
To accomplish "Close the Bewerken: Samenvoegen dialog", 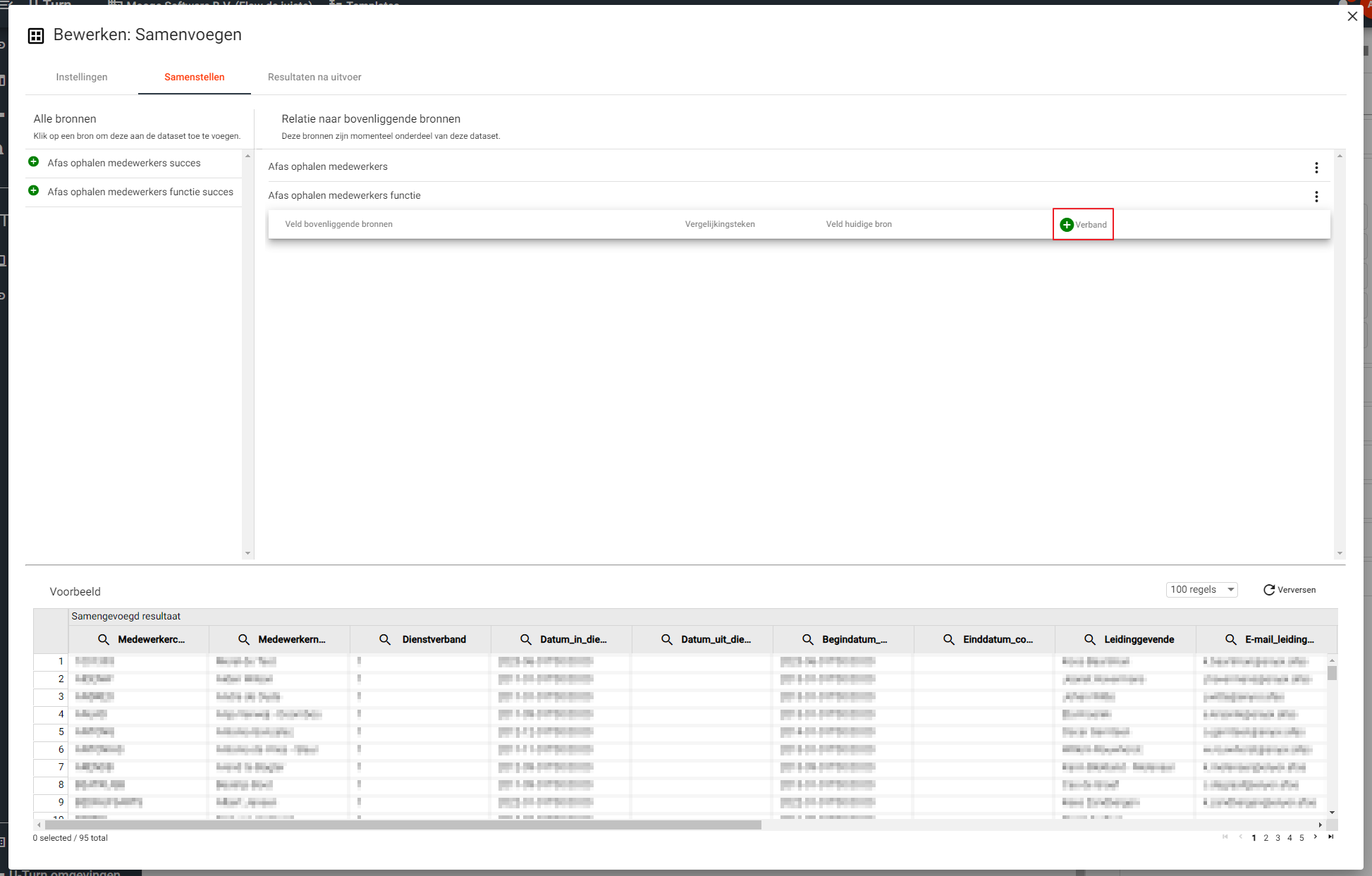I will 1352,16.
